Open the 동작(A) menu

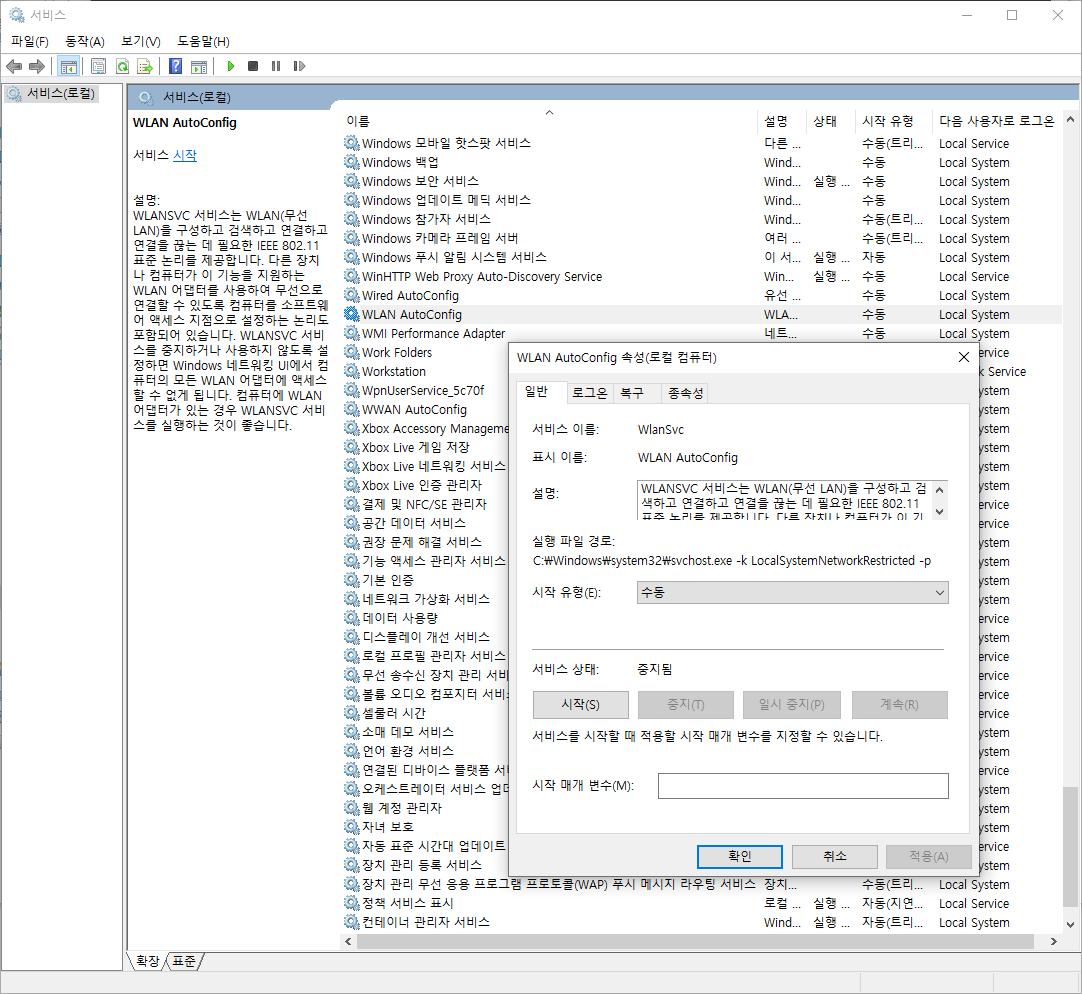point(85,41)
